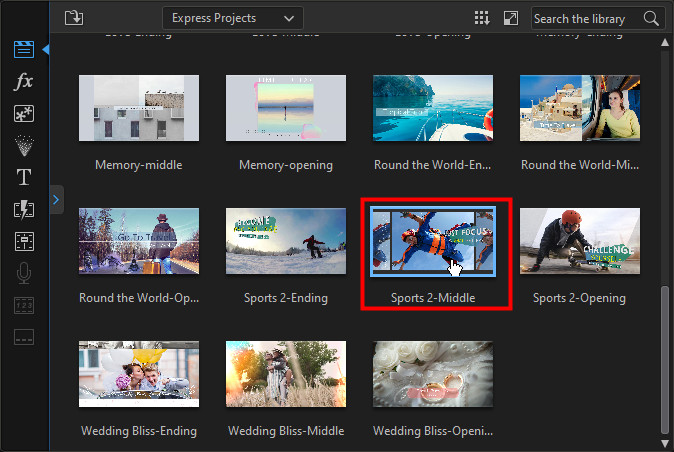The width and height of the screenshot is (674, 452).
Task: Click the Wedding Bliss-Ending label text
Action: [139, 431]
